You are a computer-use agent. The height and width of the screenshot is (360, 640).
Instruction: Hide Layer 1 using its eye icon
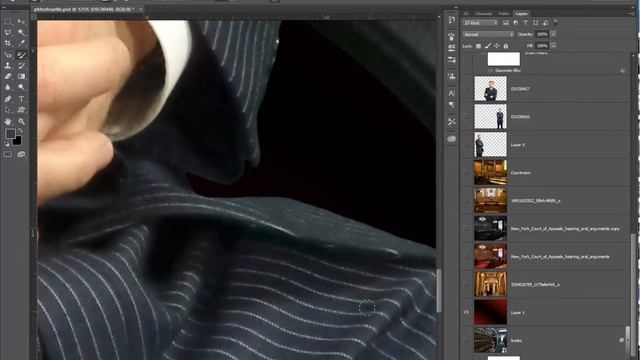click(466, 312)
